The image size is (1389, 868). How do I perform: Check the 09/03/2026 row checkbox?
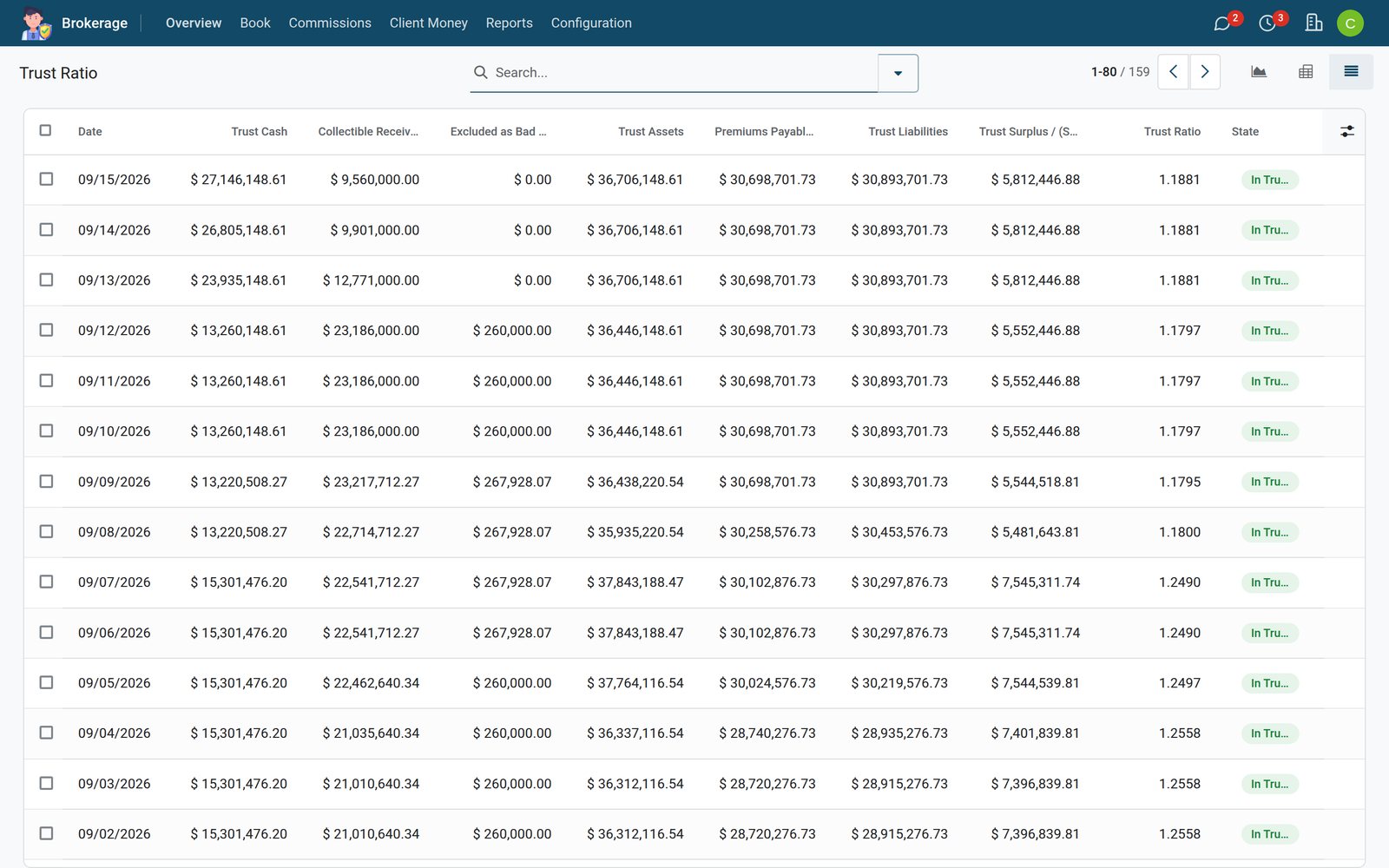click(46, 783)
